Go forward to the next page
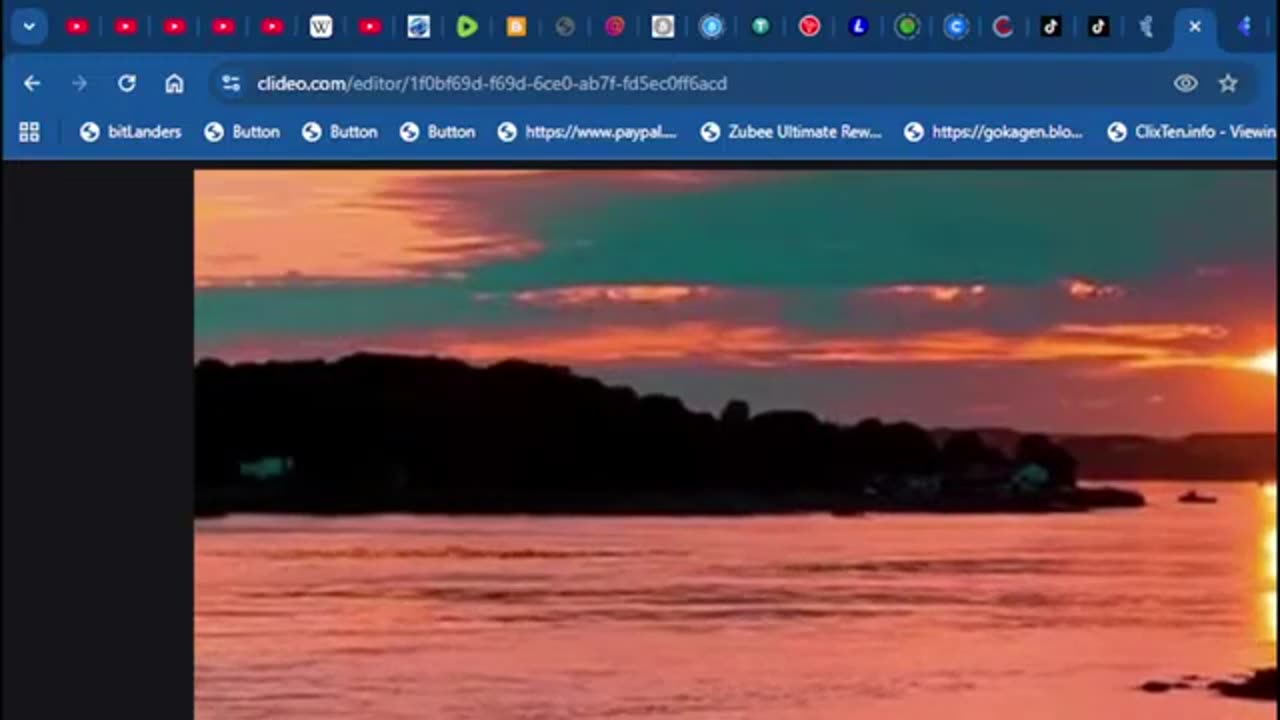 [x=79, y=84]
